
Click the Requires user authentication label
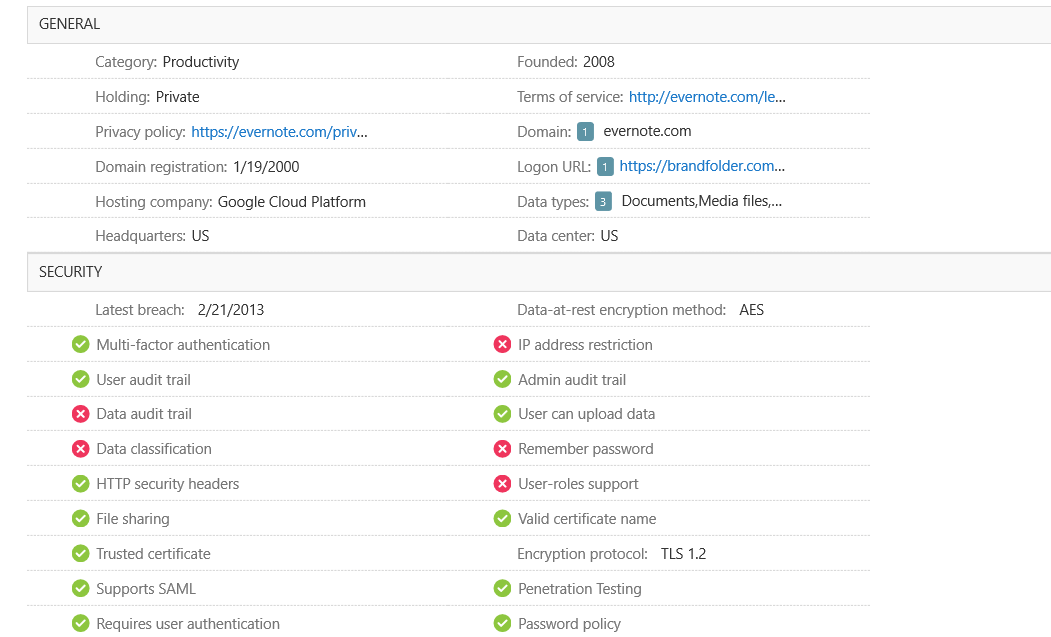[x=188, y=624]
